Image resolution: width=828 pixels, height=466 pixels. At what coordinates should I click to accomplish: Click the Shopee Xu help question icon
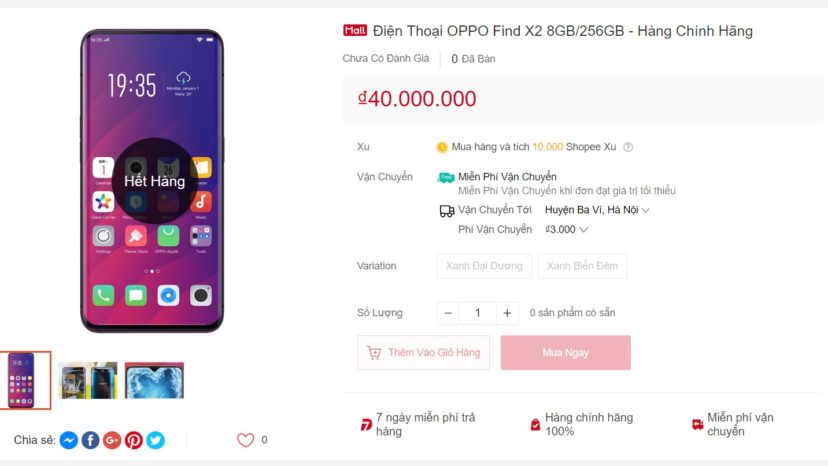pos(628,147)
